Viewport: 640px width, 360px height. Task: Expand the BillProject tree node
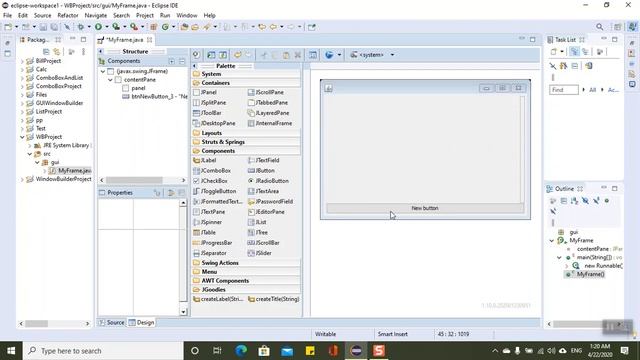(x=22, y=61)
